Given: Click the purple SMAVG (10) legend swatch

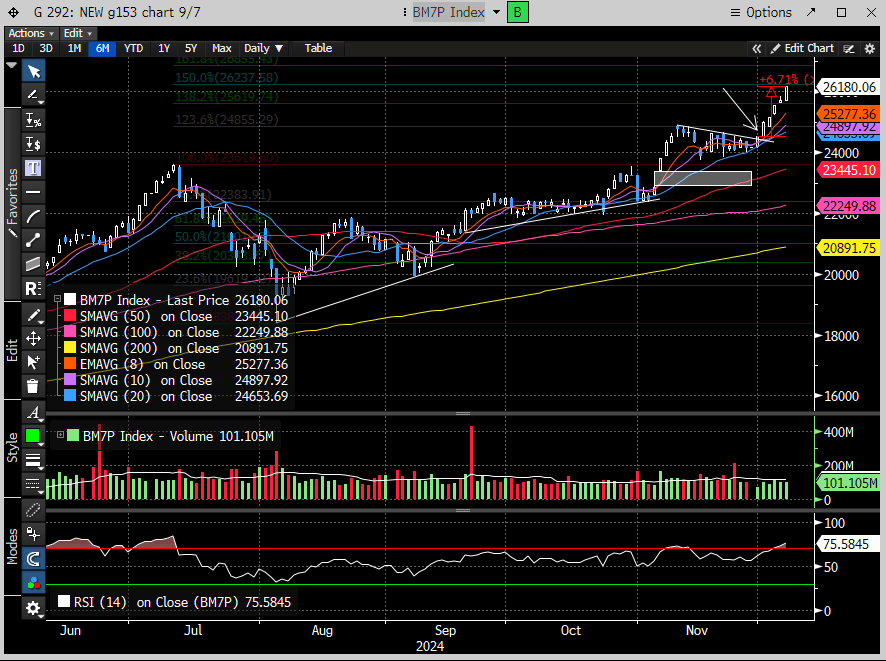Looking at the screenshot, I should click(70, 380).
